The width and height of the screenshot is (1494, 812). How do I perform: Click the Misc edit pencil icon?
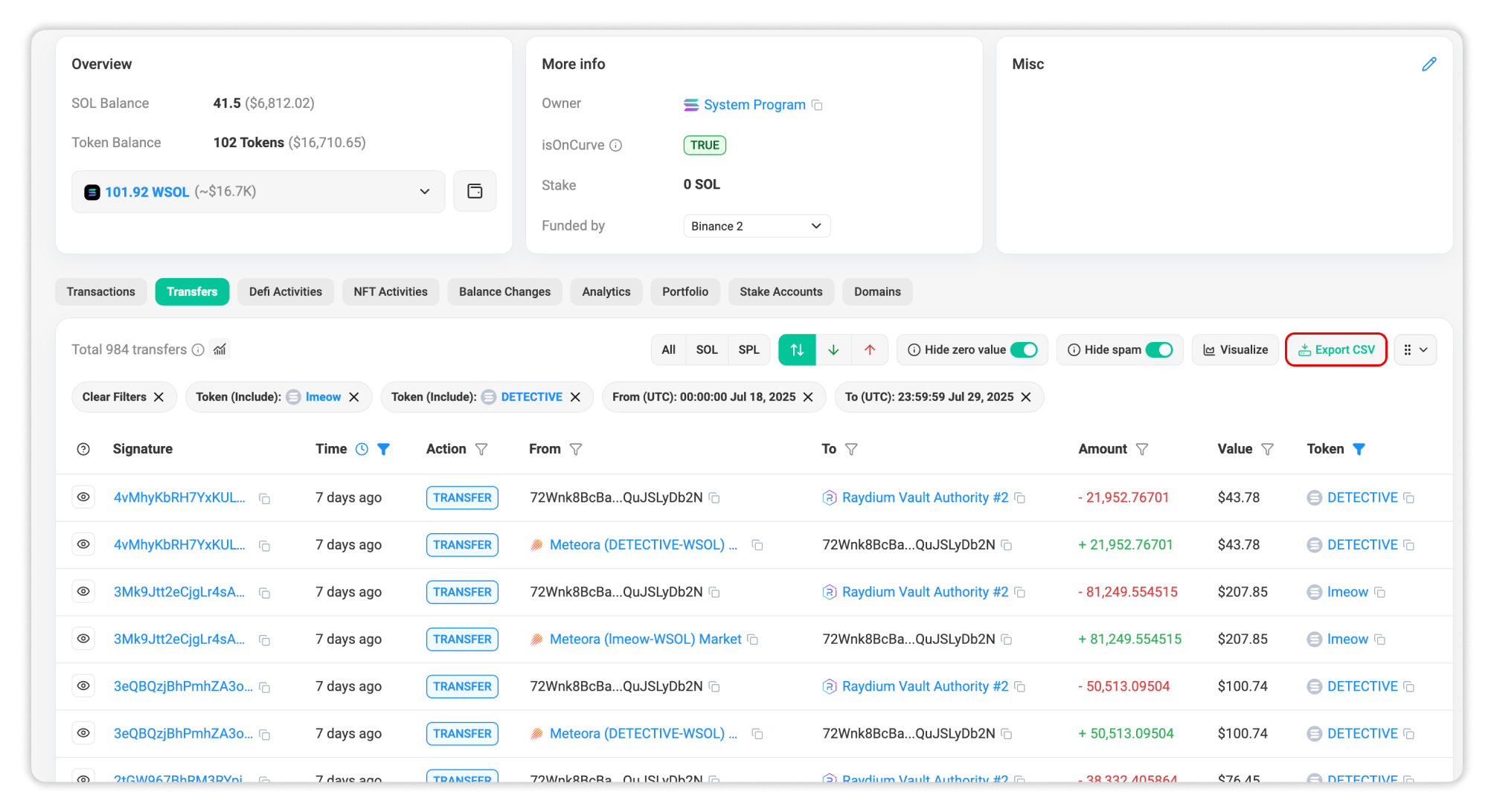1429,65
